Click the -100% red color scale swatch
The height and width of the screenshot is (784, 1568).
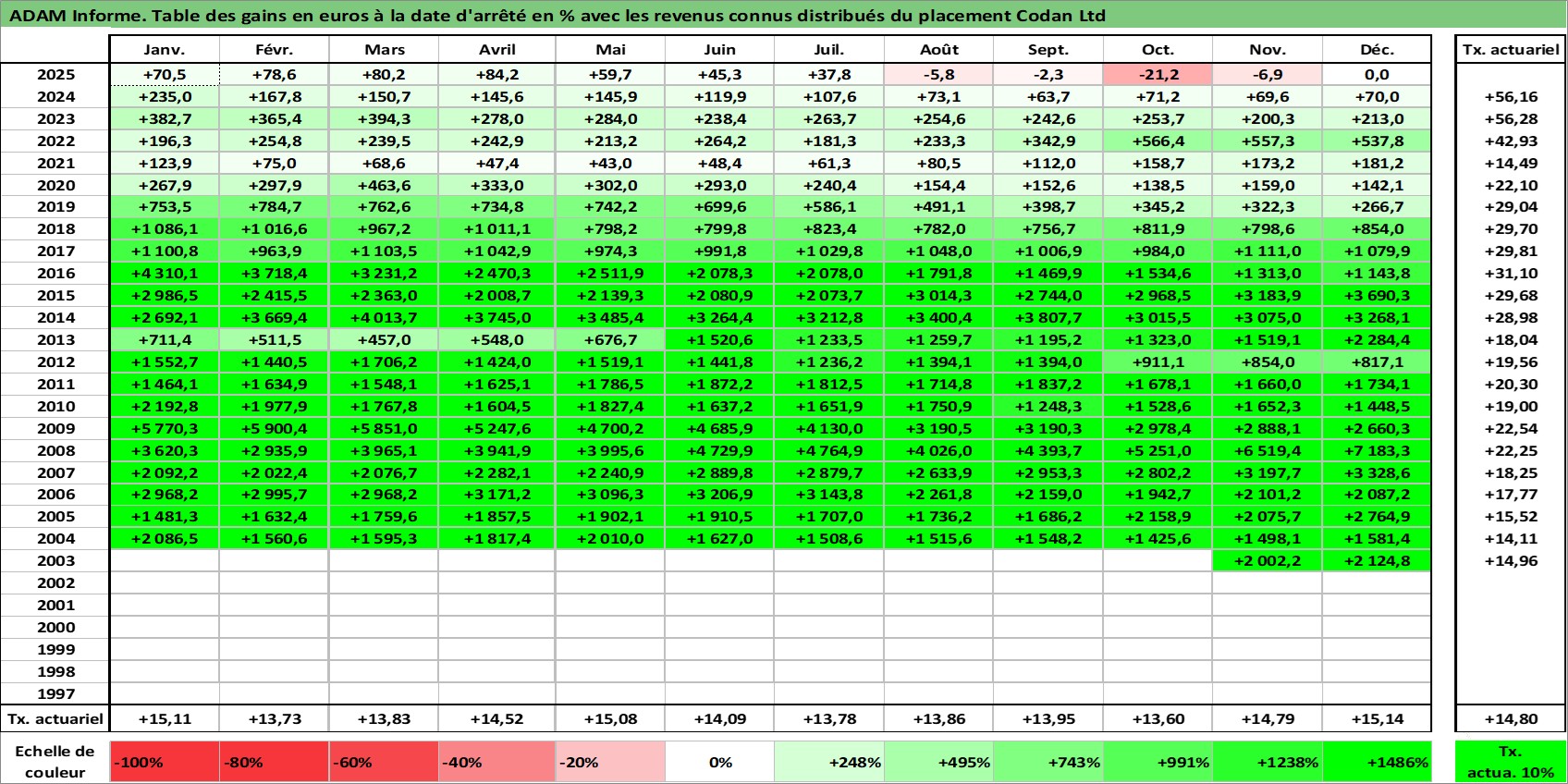point(165,762)
